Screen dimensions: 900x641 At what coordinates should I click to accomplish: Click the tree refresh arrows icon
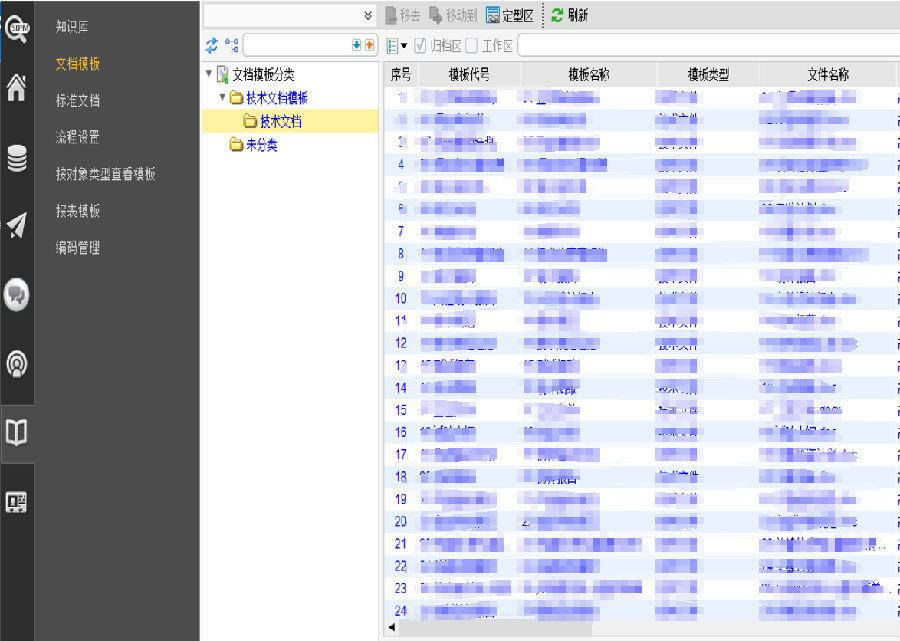click(x=212, y=46)
